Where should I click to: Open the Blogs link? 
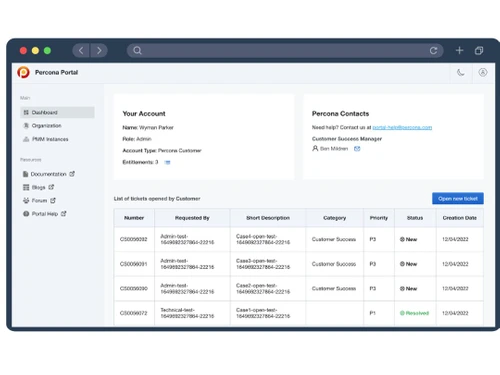(38, 187)
